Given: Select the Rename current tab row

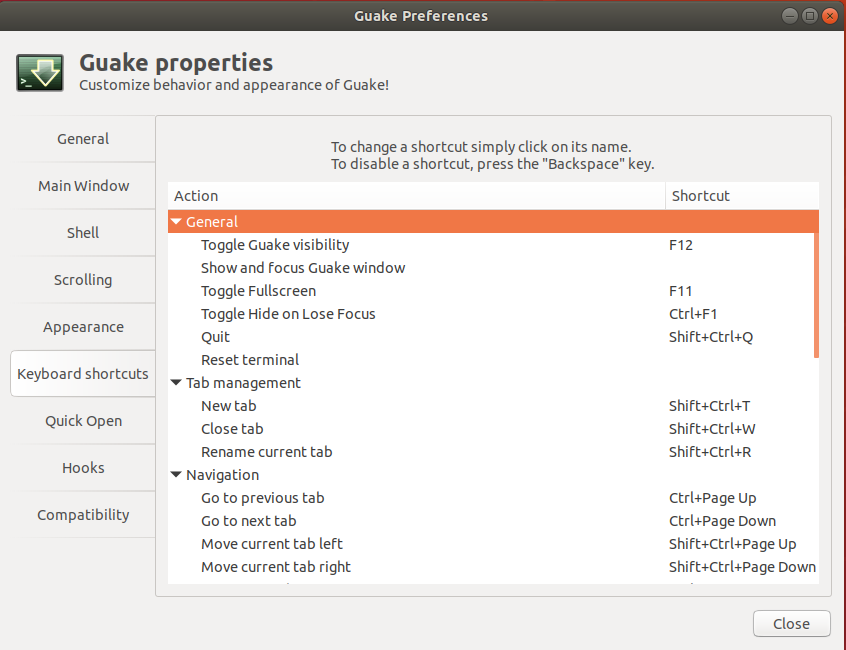Looking at the screenshot, I should 491,452.
